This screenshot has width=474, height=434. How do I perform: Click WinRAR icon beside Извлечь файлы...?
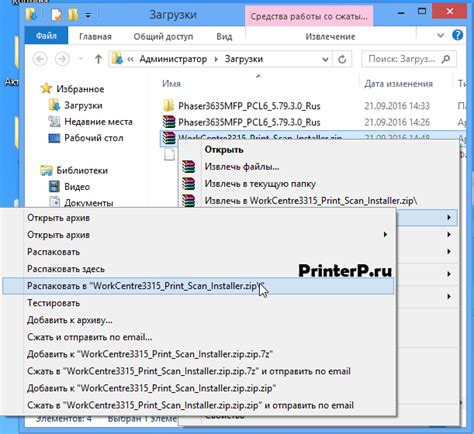(188, 166)
